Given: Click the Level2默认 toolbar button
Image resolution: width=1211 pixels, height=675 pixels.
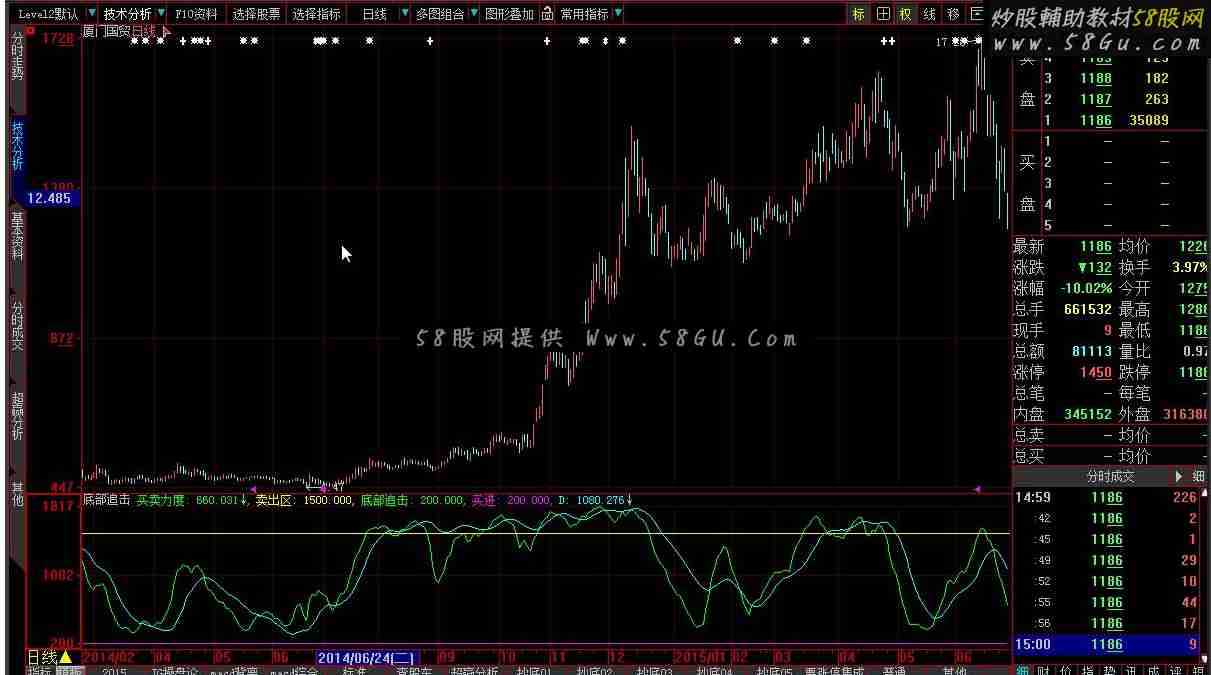Looking at the screenshot, I should [48, 14].
